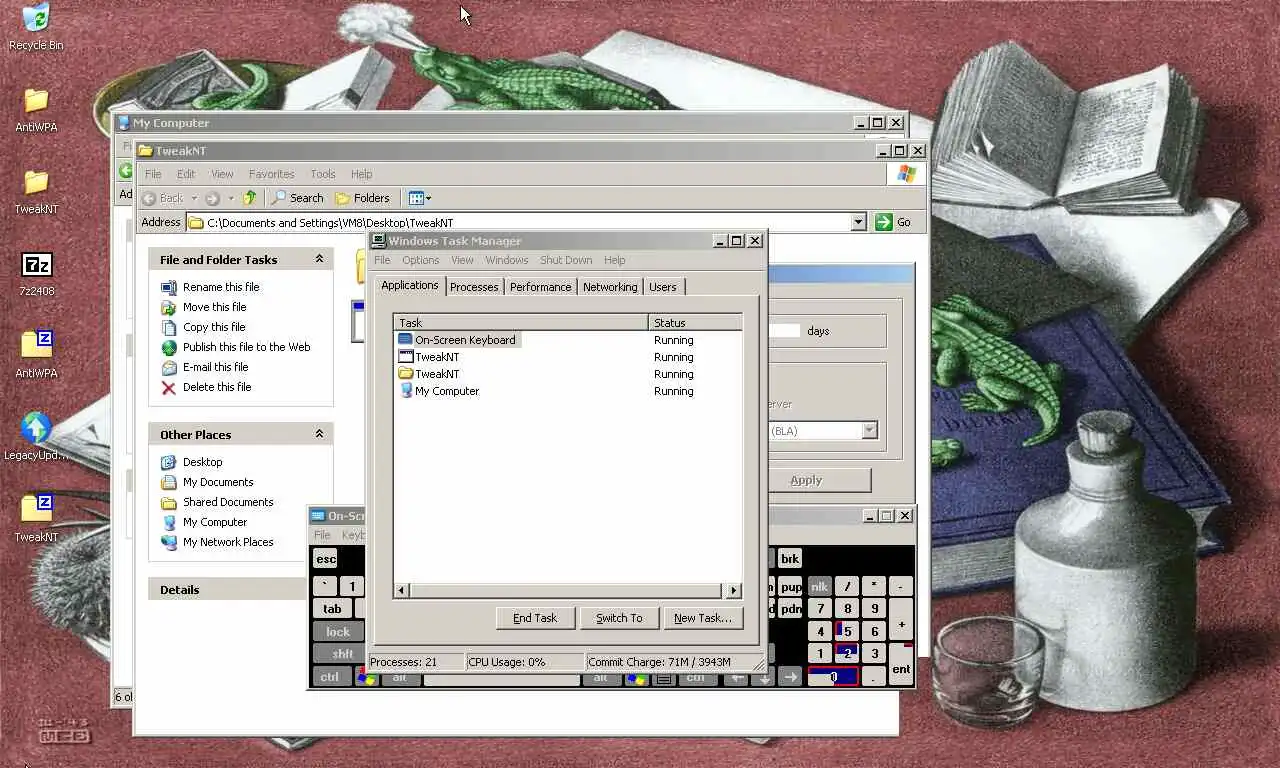Open Task Manager Help menu

(615, 260)
